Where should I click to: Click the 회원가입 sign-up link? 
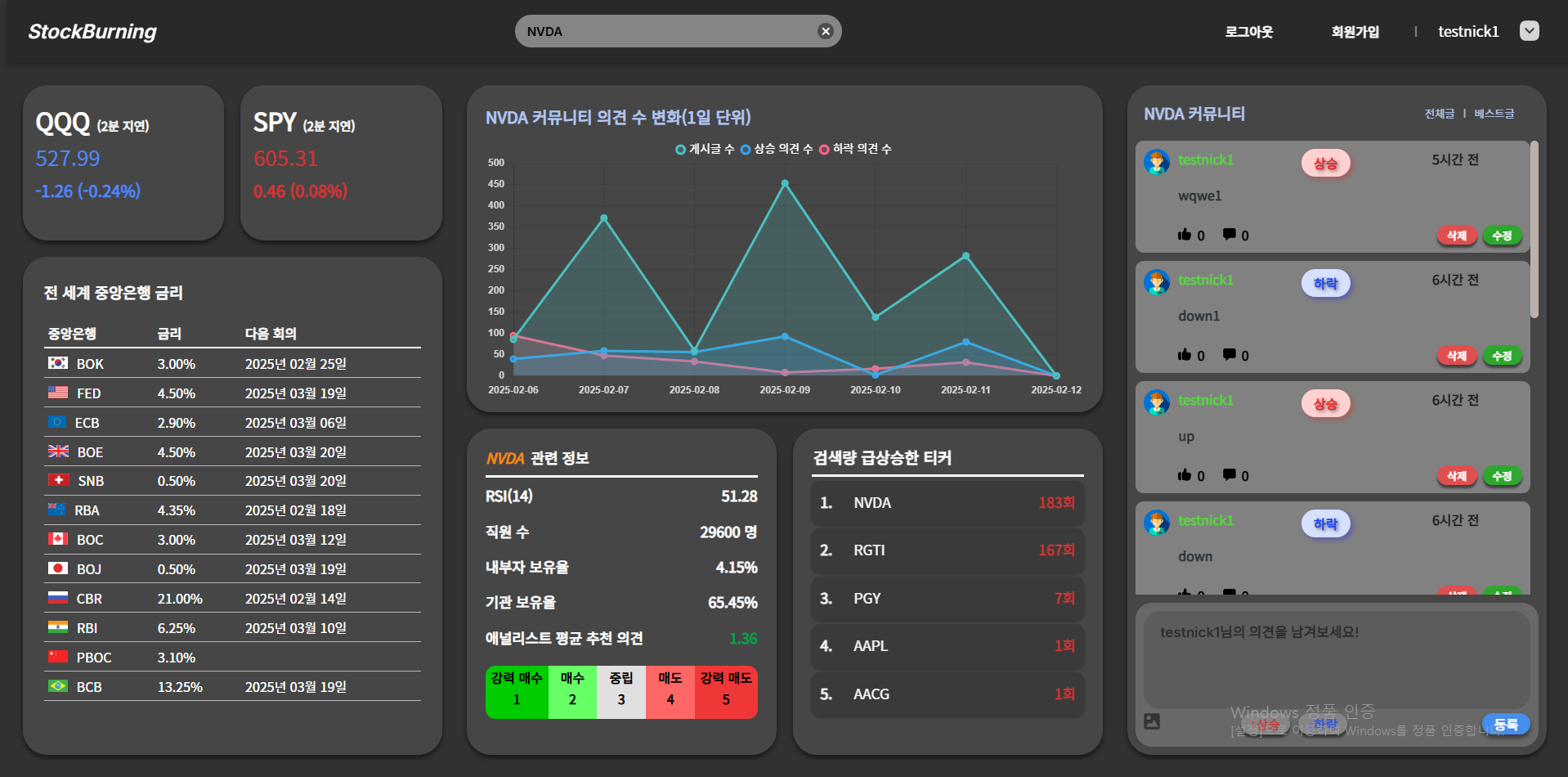coord(1355,32)
